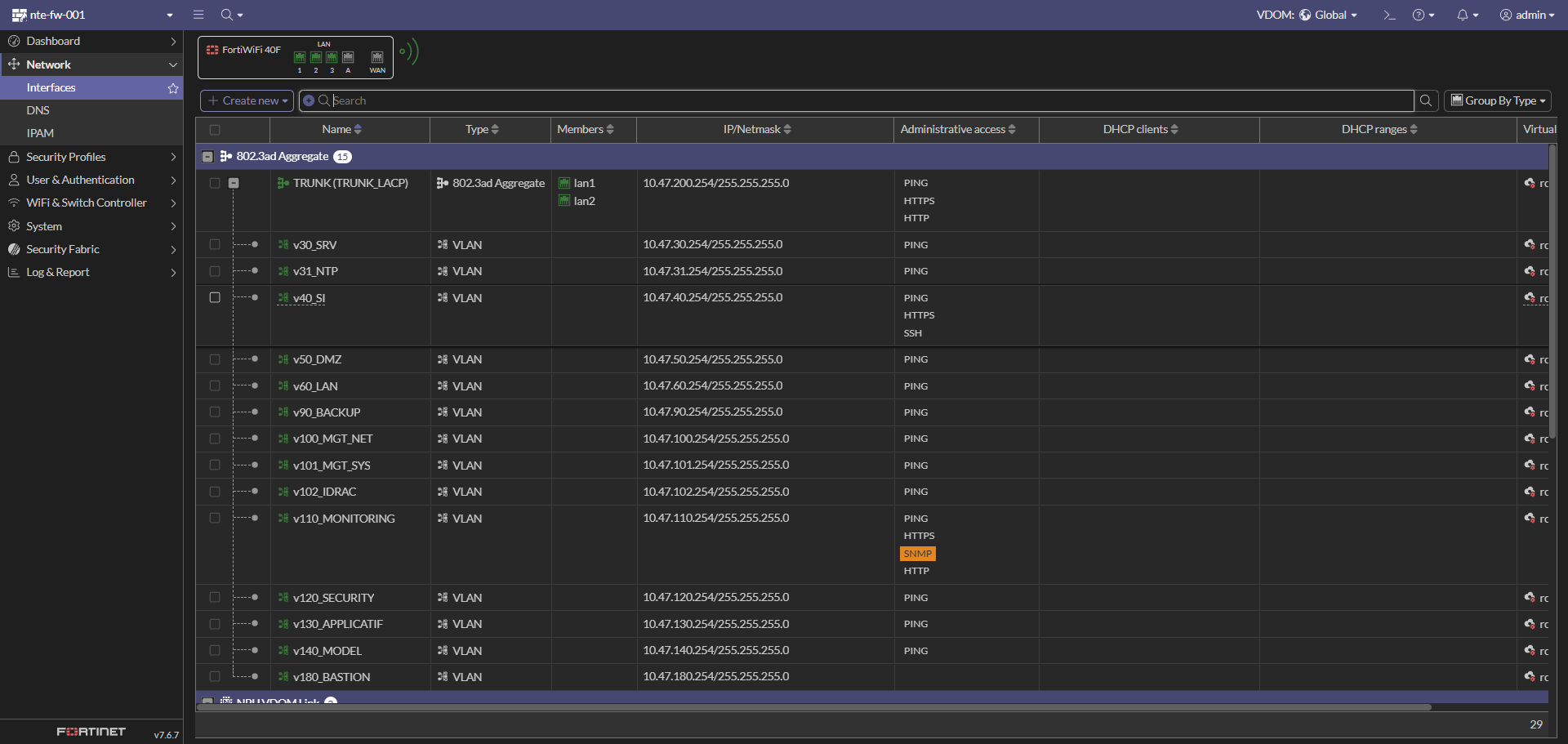This screenshot has height=744, width=1568.
Task: Open the nte-fw-001 device dropdown
Action: point(92,15)
